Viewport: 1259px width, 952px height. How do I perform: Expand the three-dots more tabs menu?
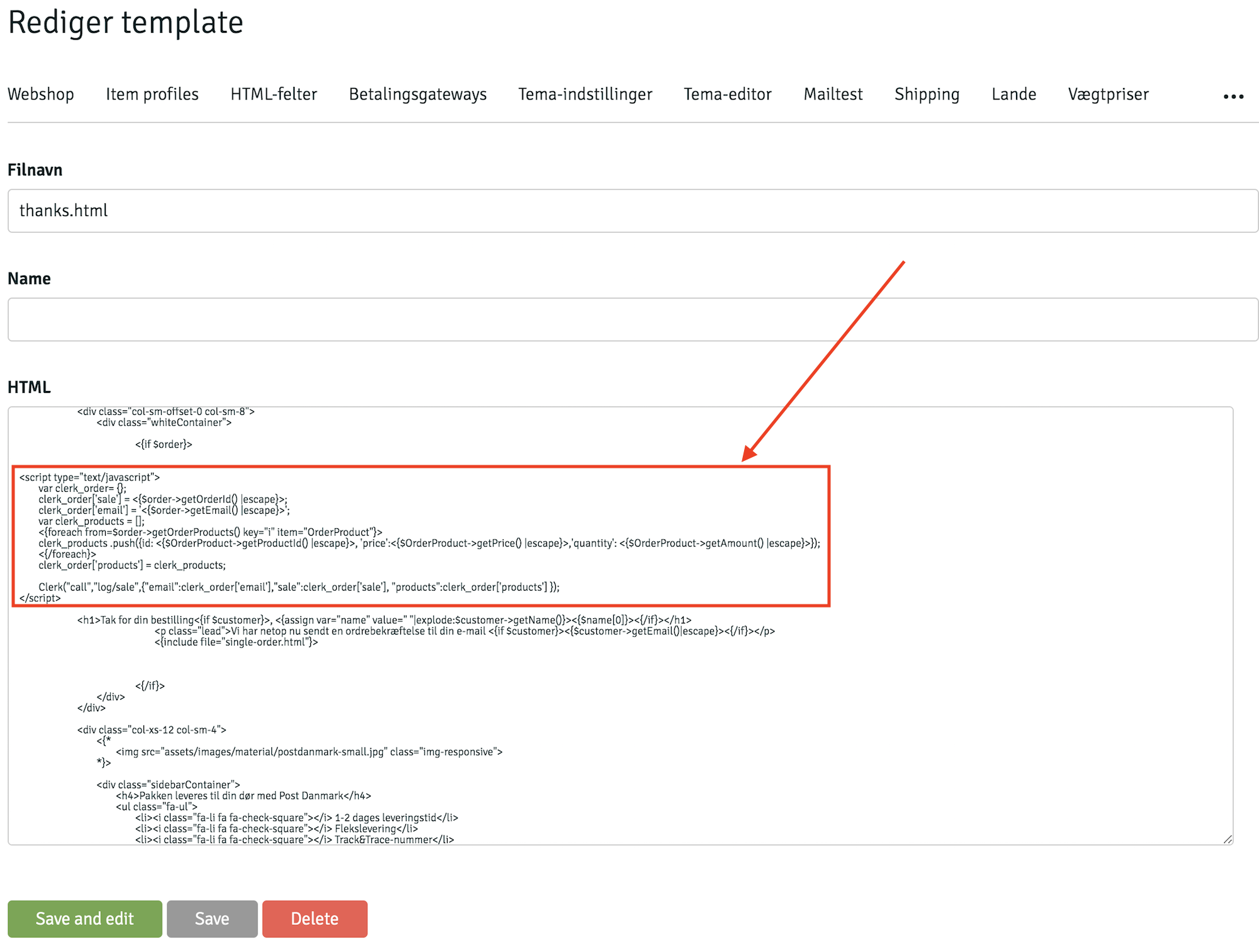point(1233,96)
